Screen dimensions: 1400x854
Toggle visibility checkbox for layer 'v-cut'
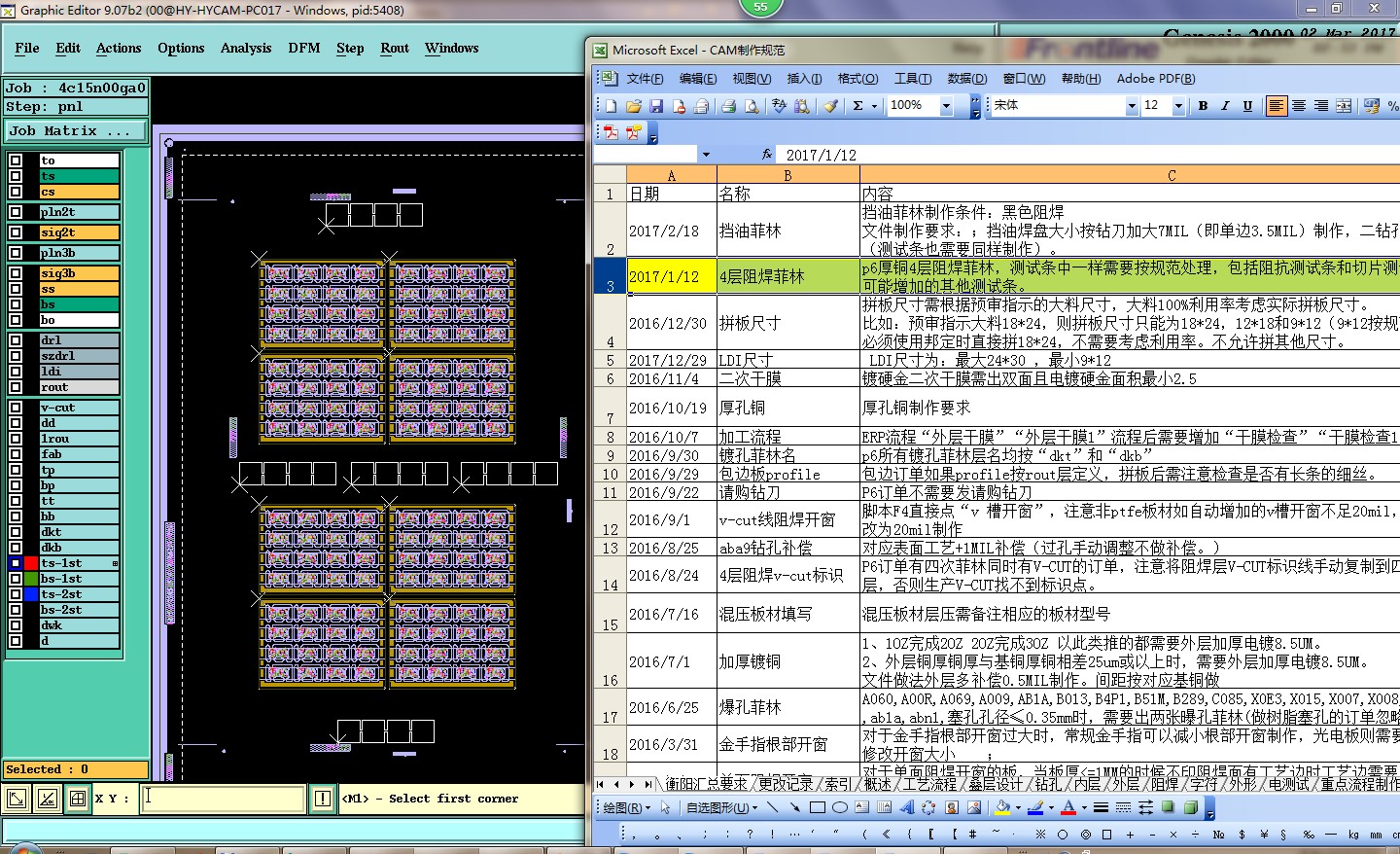coord(16,408)
